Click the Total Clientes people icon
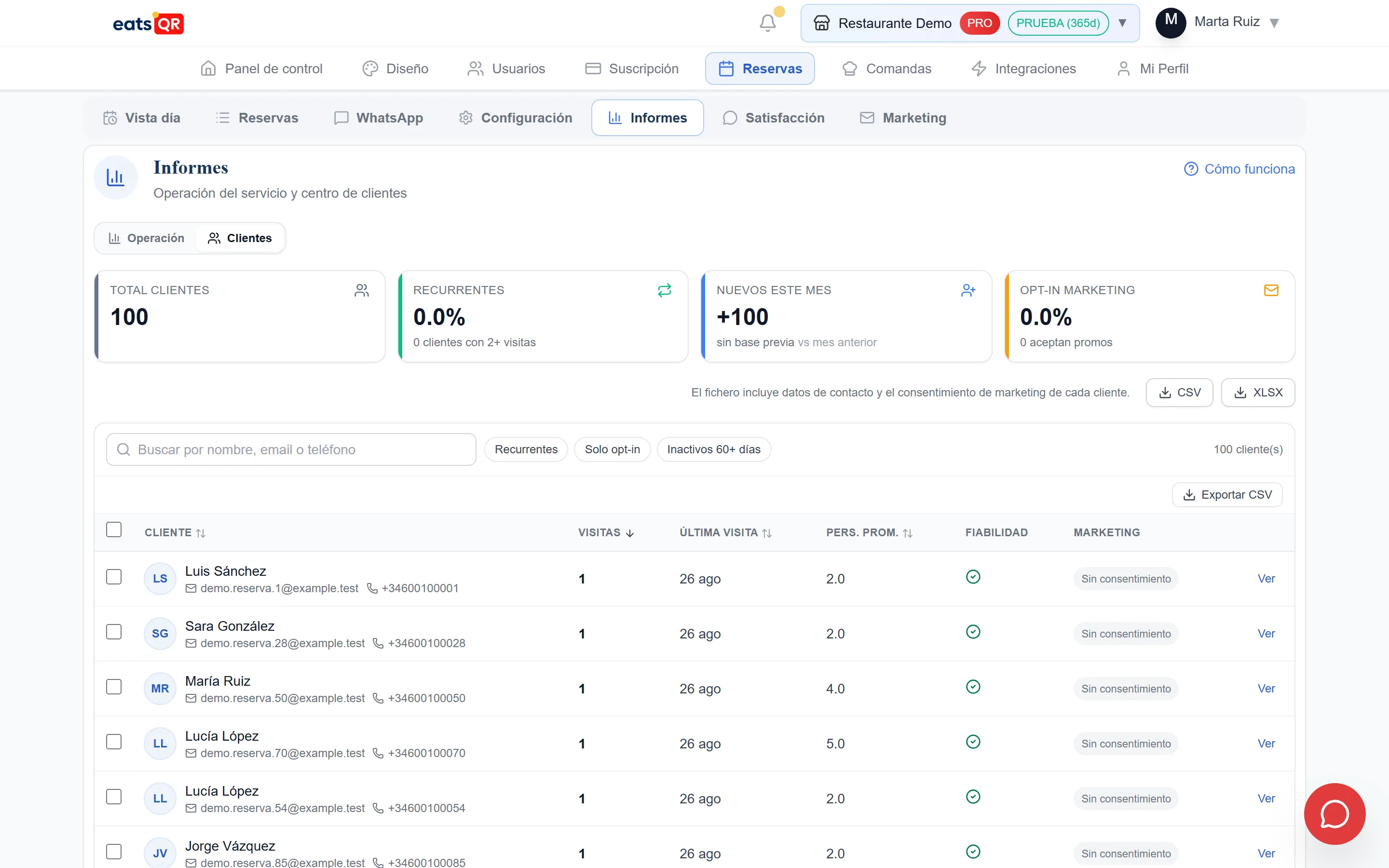Viewport: 1389px width, 868px height. coord(362,290)
